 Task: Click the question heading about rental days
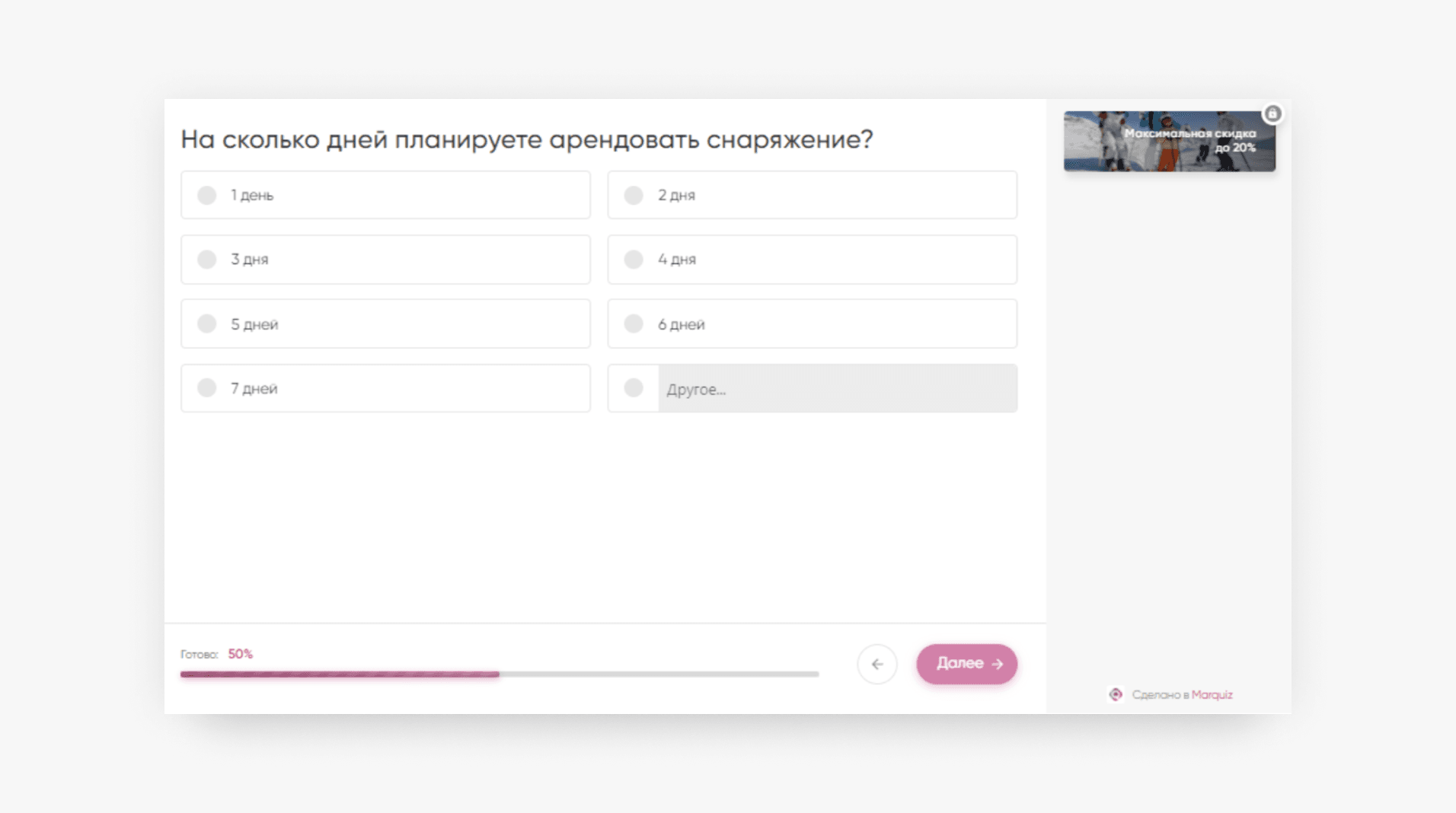(x=526, y=139)
